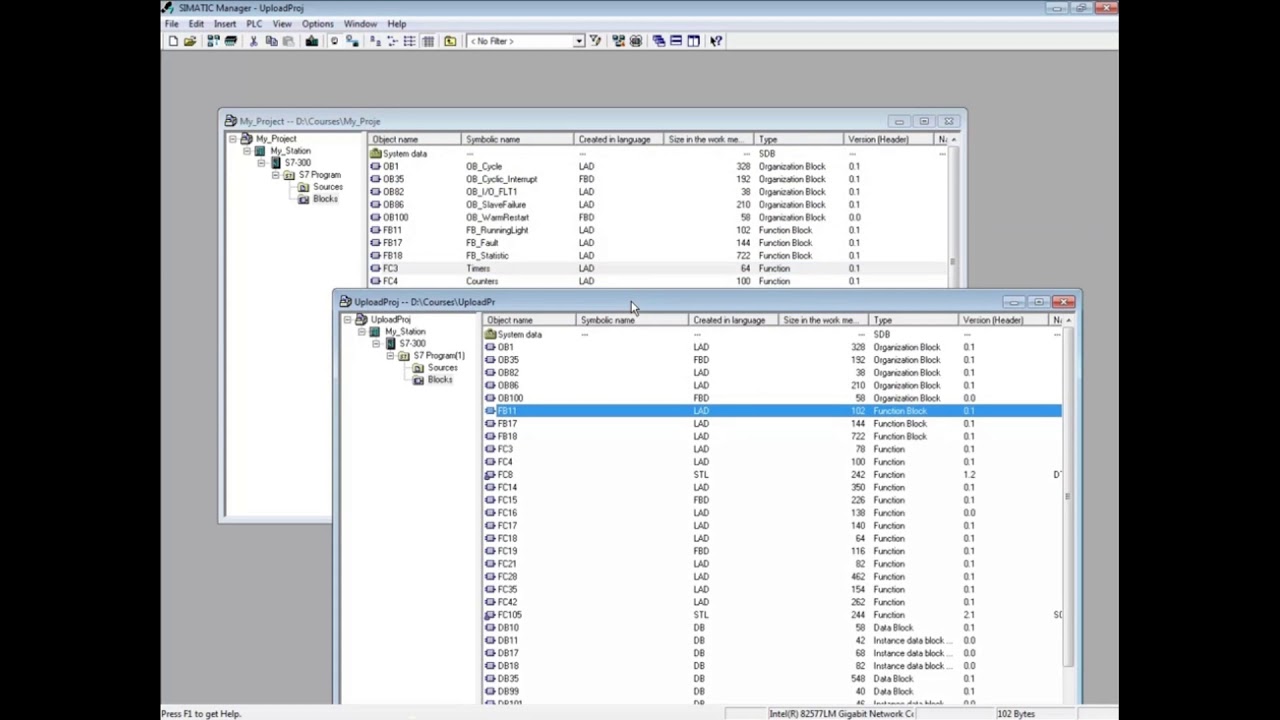Switch to List view icon
This screenshot has height=720, width=1280.
coord(409,41)
